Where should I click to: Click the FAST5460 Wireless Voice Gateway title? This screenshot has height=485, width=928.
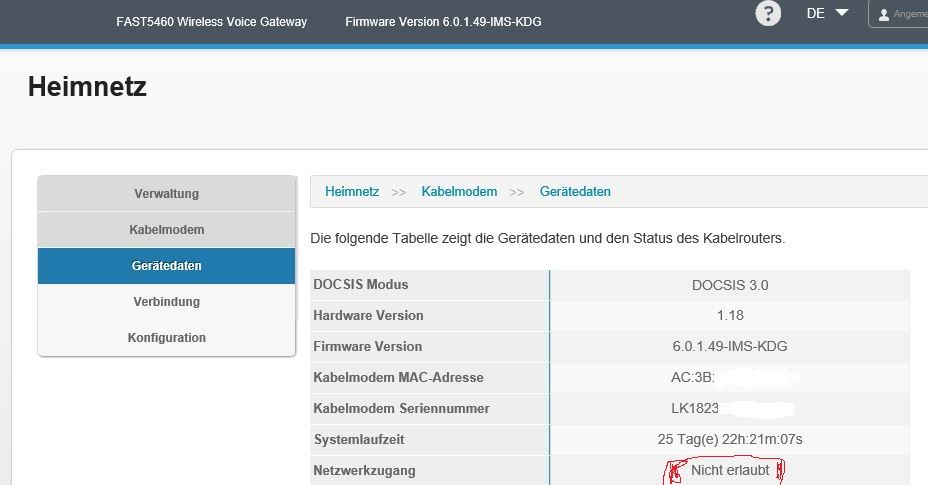point(211,22)
